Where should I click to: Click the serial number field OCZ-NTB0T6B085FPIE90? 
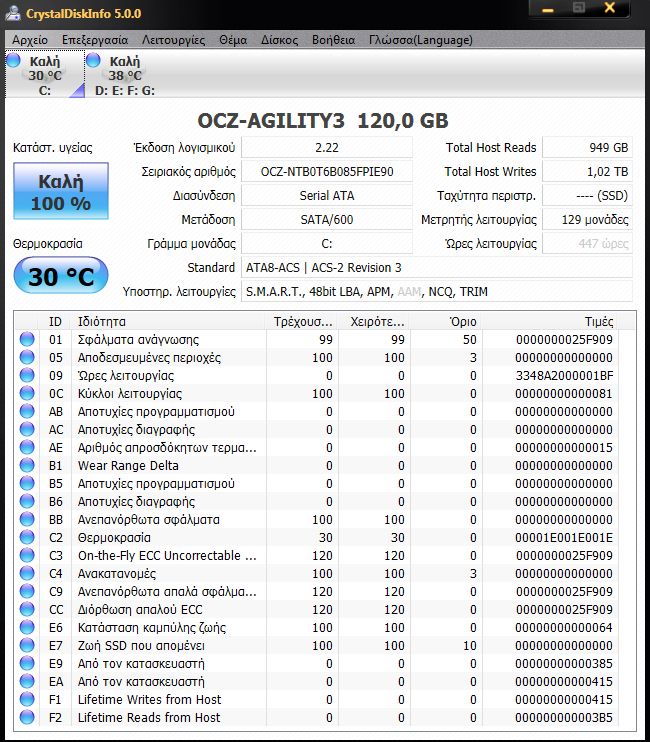327,172
